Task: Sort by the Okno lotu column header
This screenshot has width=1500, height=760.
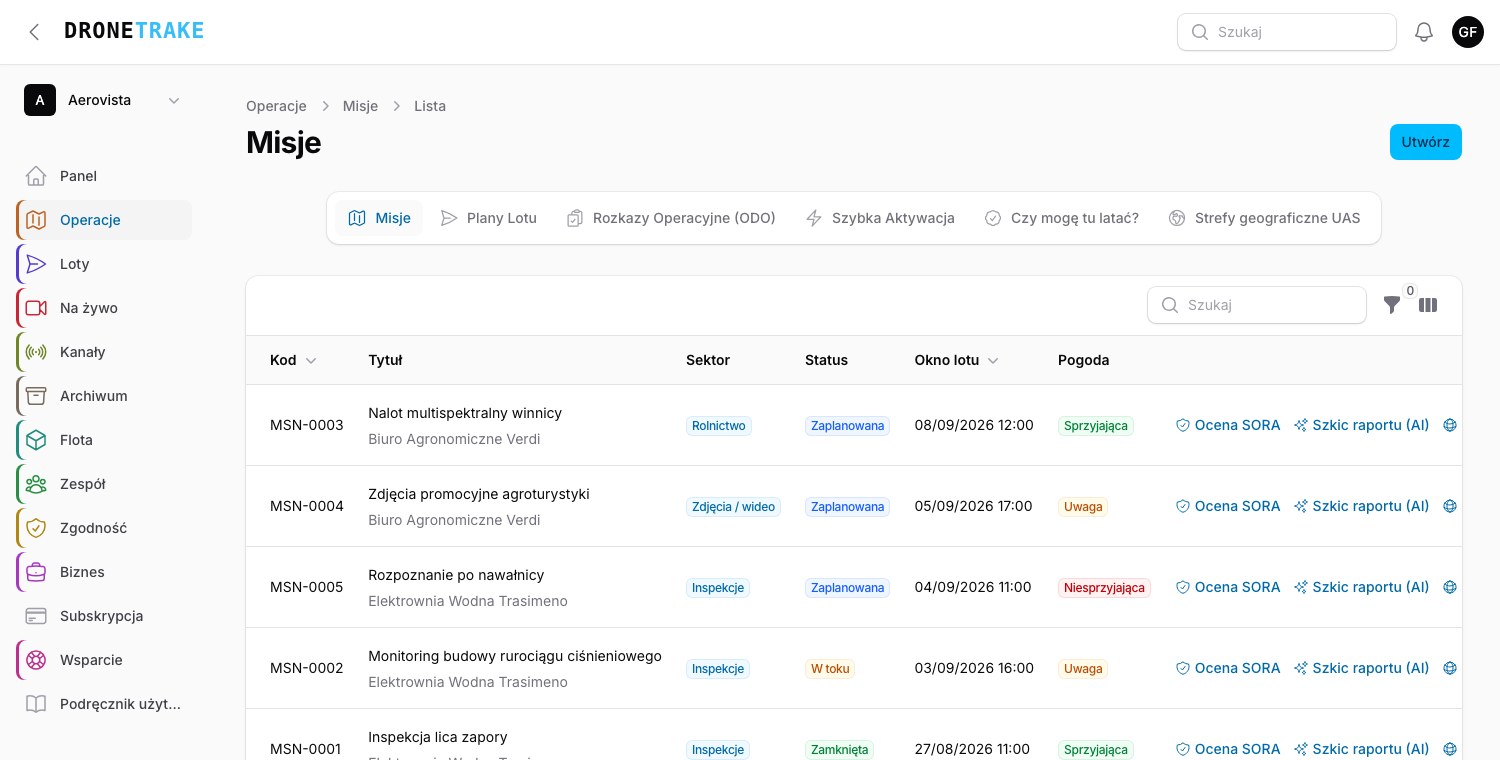Action: click(x=956, y=360)
